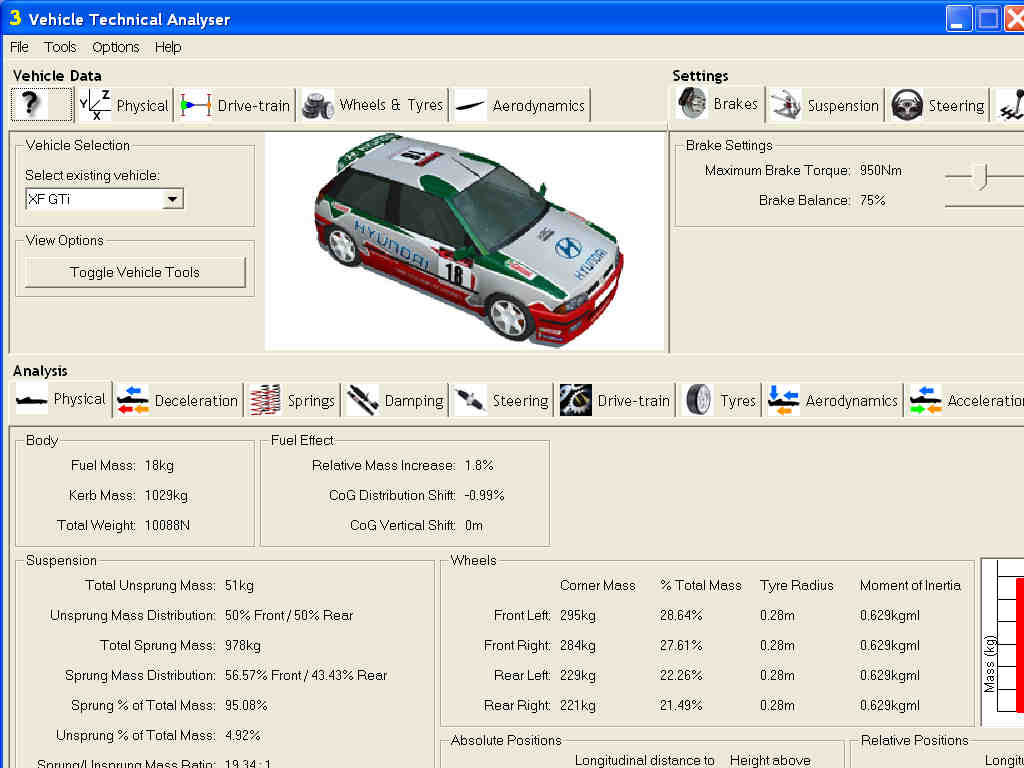This screenshot has height=768, width=1024.
Task: Click the gear shifter icon in Settings
Action: [1012, 105]
